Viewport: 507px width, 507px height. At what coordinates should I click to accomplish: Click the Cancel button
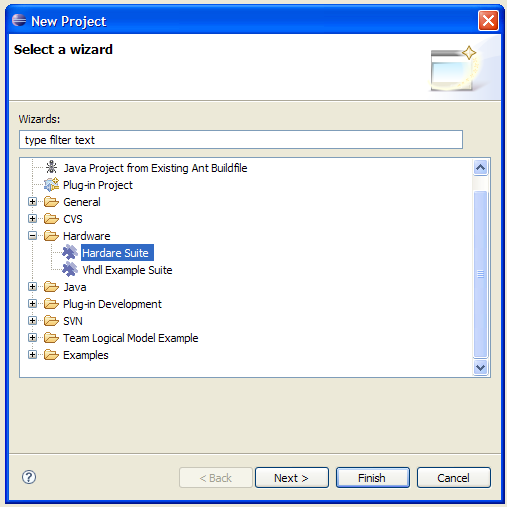(454, 478)
